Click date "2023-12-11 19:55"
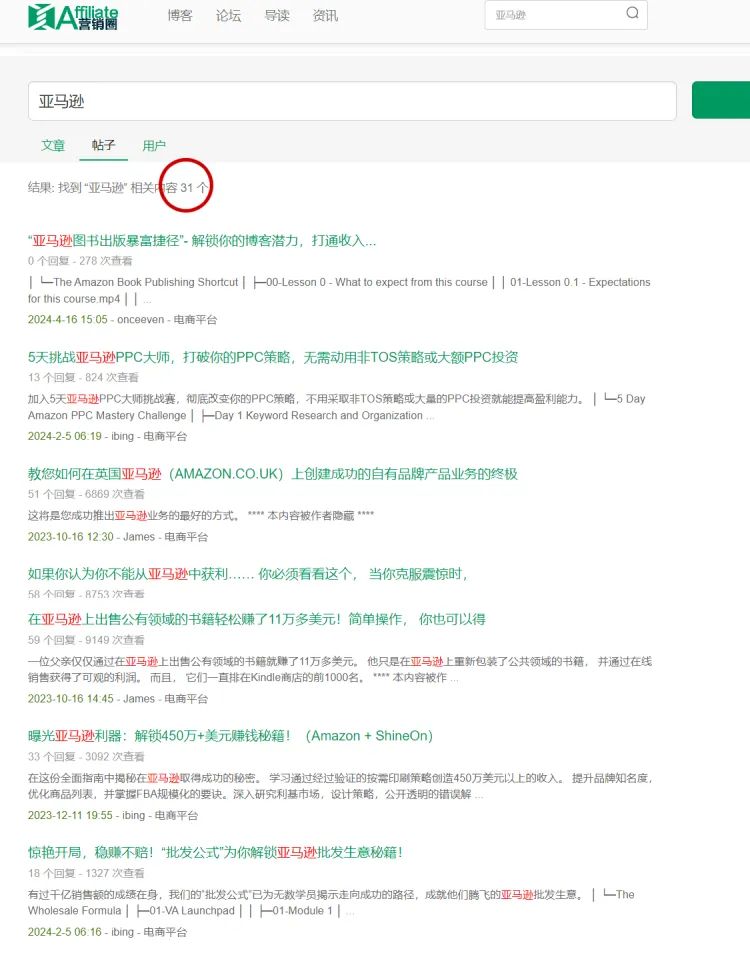The width and height of the screenshot is (750, 955). (x=70, y=815)
